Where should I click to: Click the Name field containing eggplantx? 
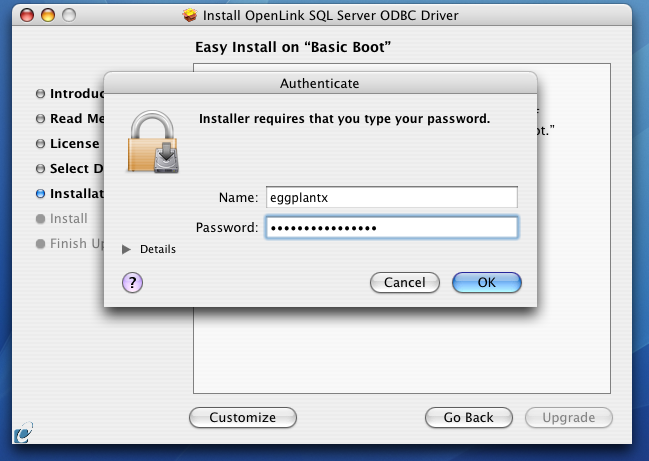click(392, 197)
